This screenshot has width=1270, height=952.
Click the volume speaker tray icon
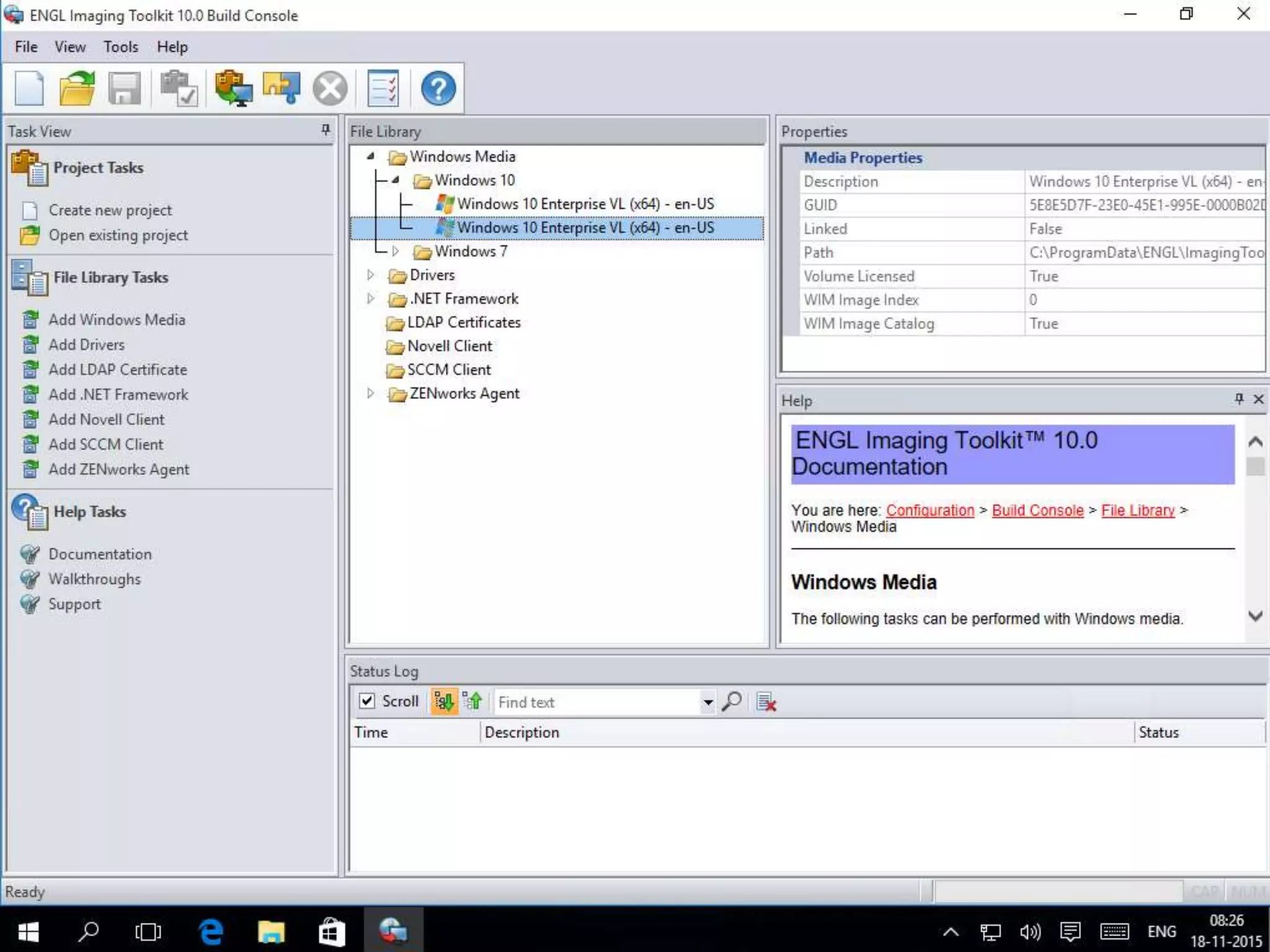pyautogui.click(x=1030, y=931)
